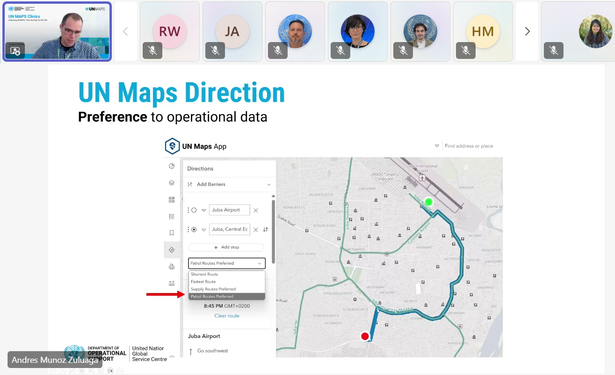Click the screen-share icon on presenter's tile

click(15, 51)
